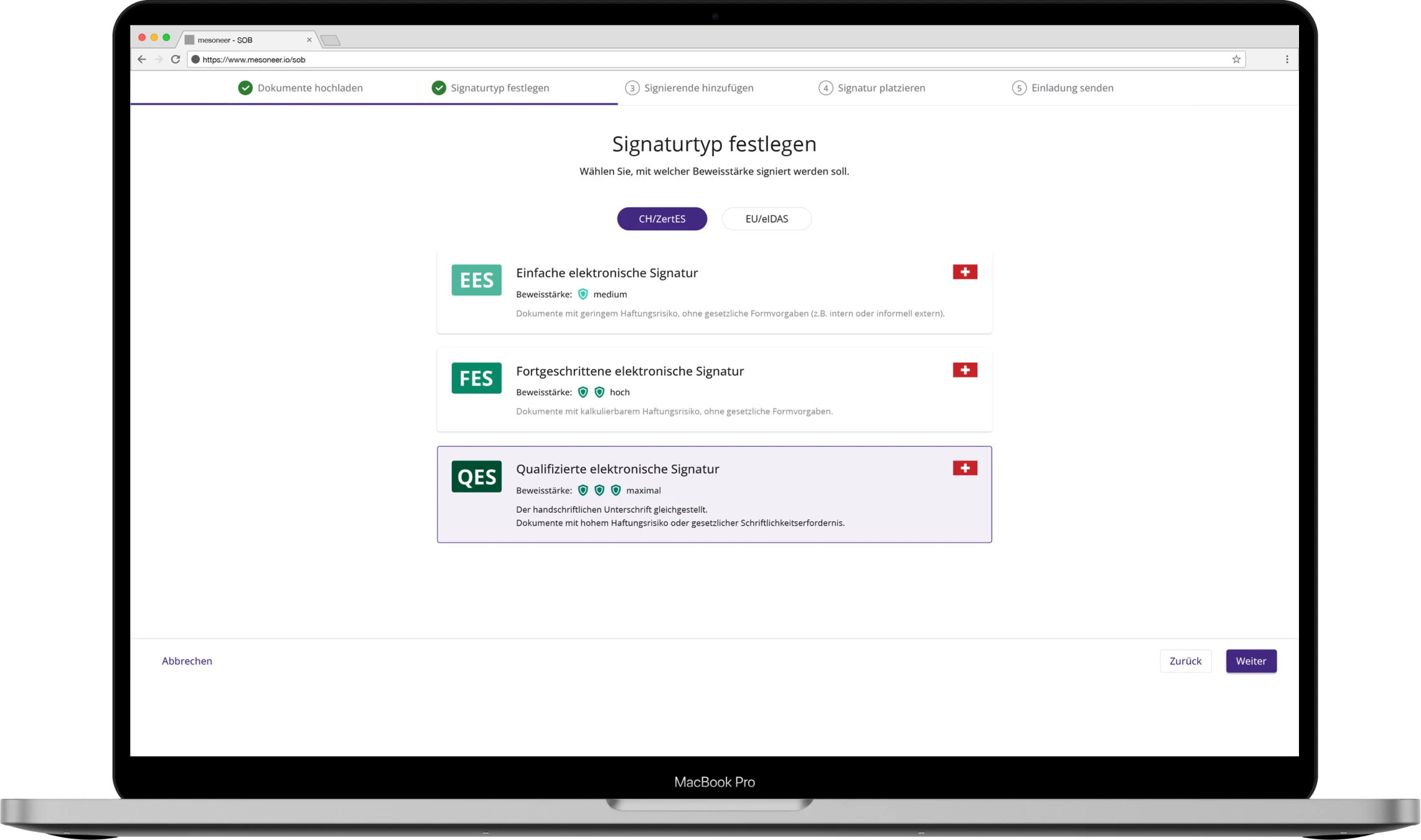Click the browser address bar URL
This screenshot has width=1421, height=840.
pos(254,60)
